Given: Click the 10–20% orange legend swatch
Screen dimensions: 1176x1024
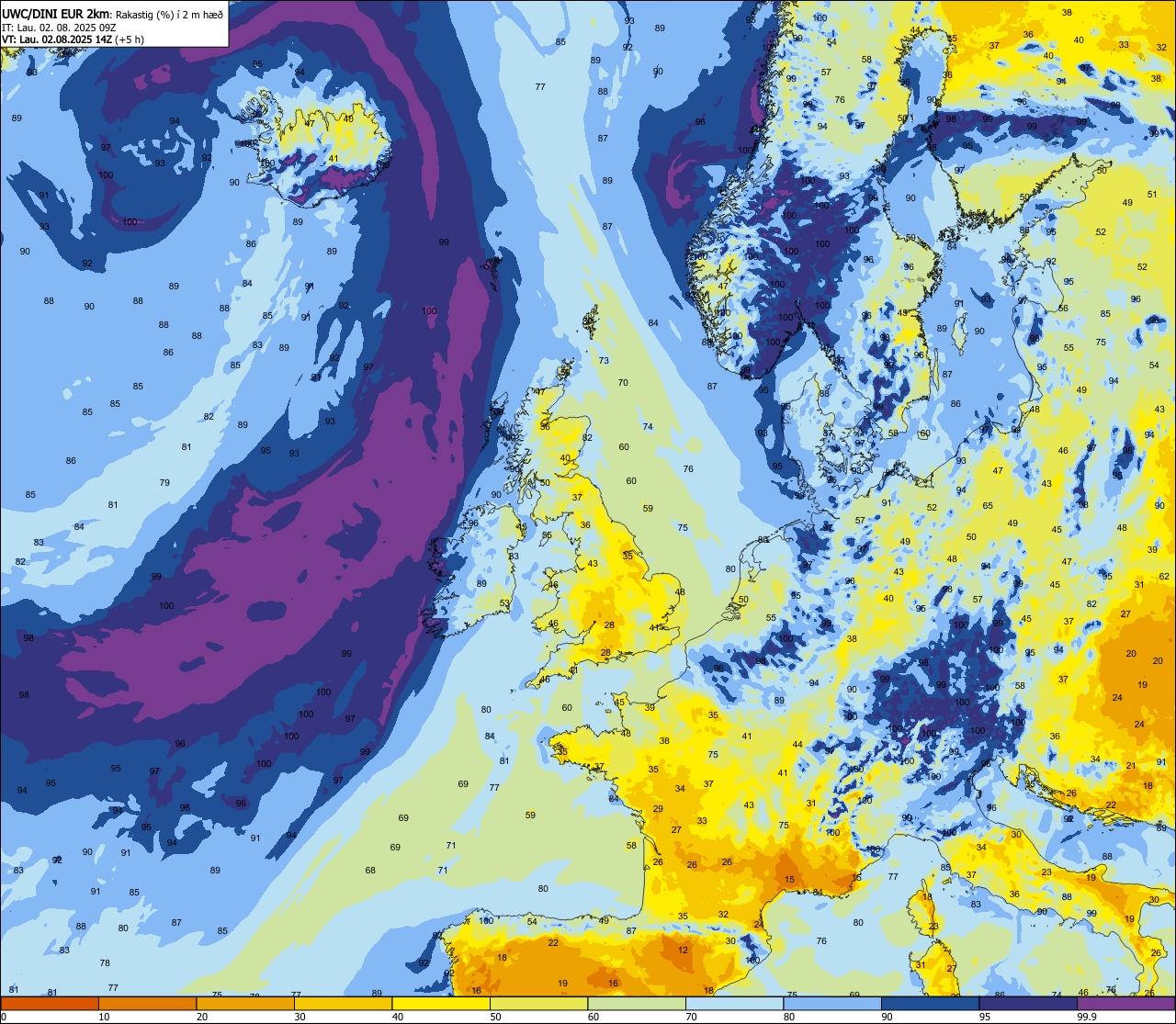Looking at the screenshot, I should (x=147, y=1003).
